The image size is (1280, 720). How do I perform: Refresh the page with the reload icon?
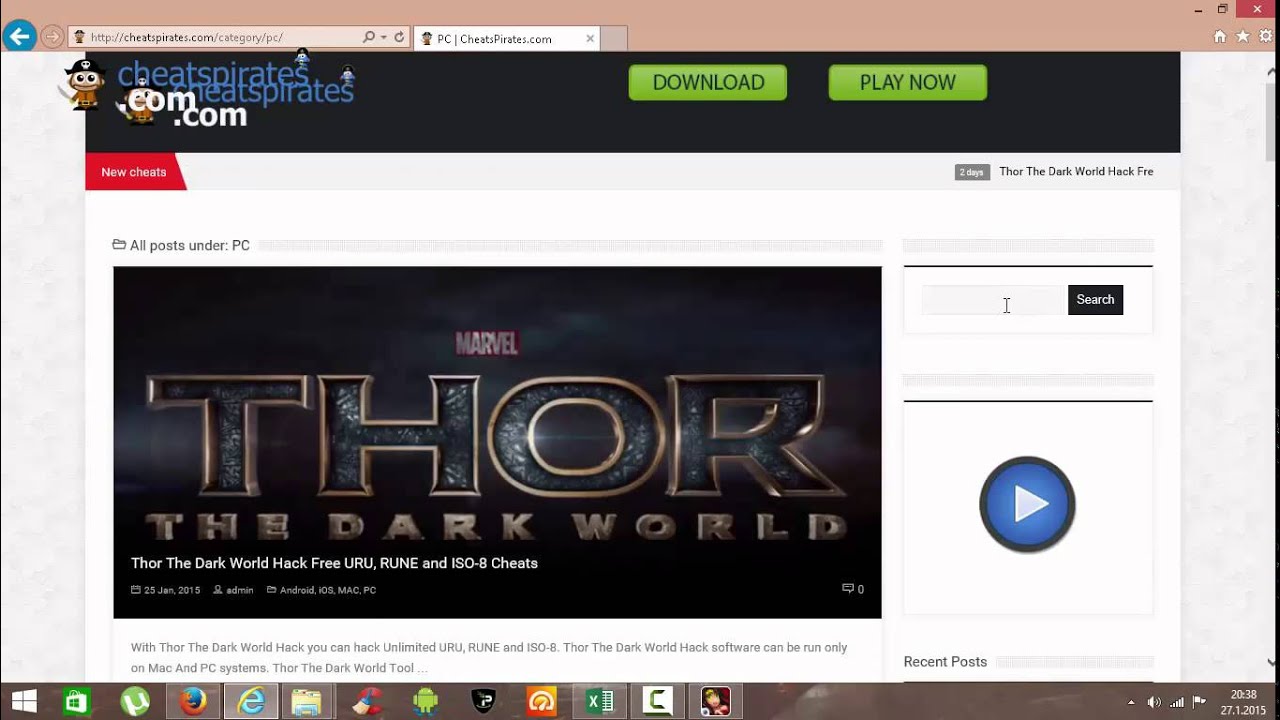(399, 37)
